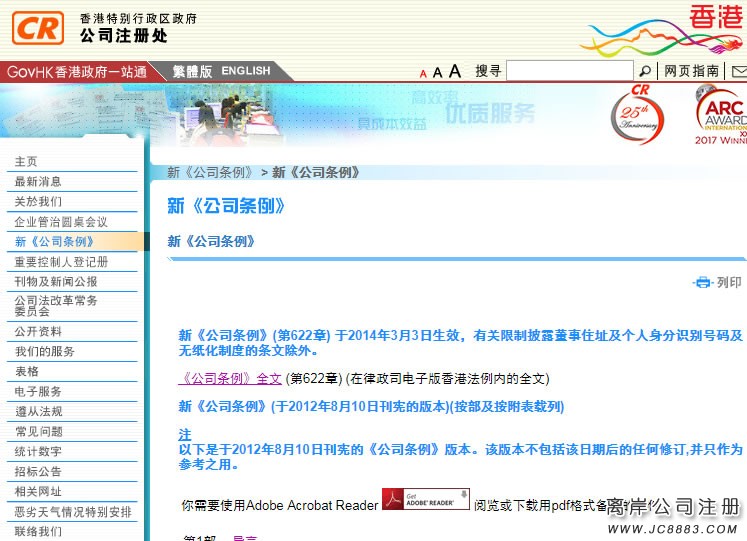Click the Hong Kong dragon brand logo
This screenshot has height=541, width=747.
click(663, 30)
